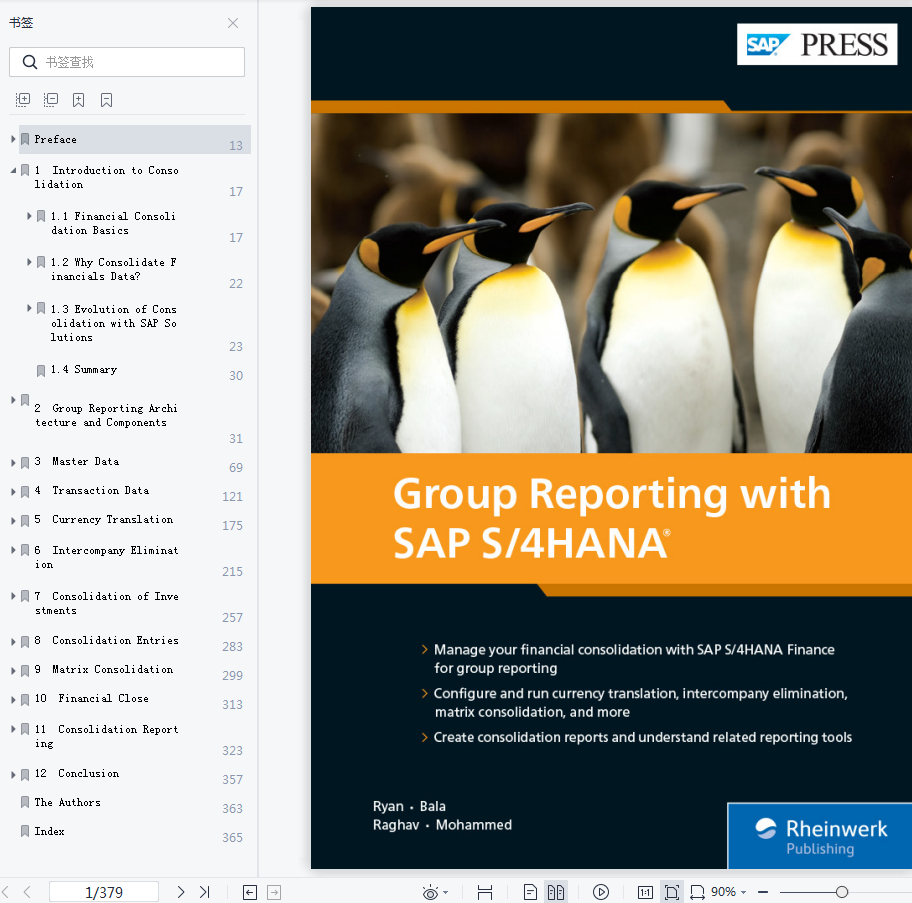Open bookmark 1 Introduction to Consolidation
This screenshot has width=912, height=903.
coord(106,177)
